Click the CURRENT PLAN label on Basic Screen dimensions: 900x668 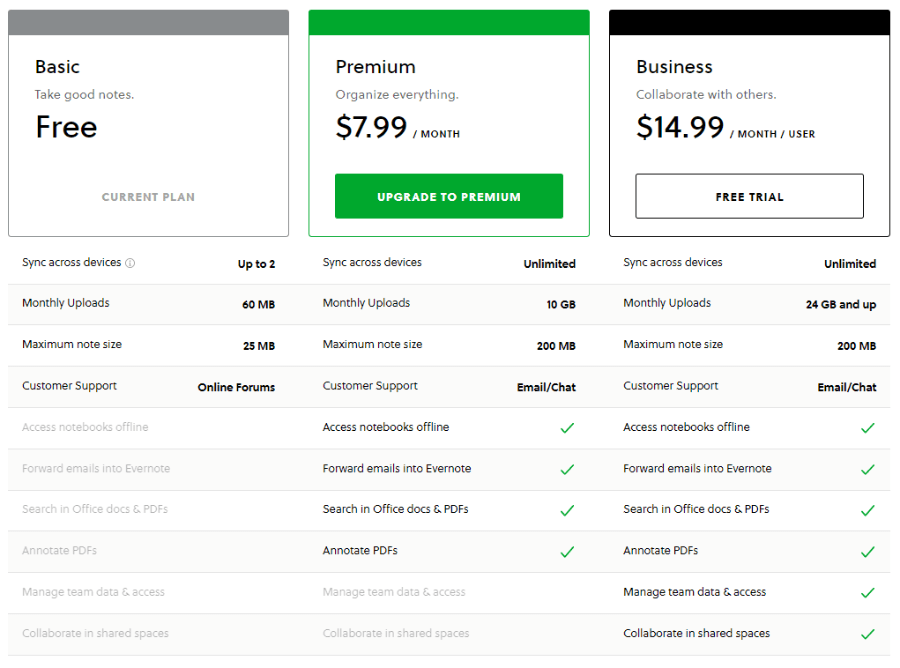click(x=148, y=197)
